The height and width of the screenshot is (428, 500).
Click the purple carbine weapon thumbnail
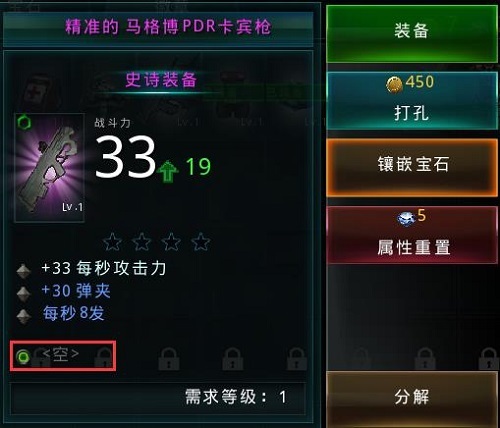[49, 168]
